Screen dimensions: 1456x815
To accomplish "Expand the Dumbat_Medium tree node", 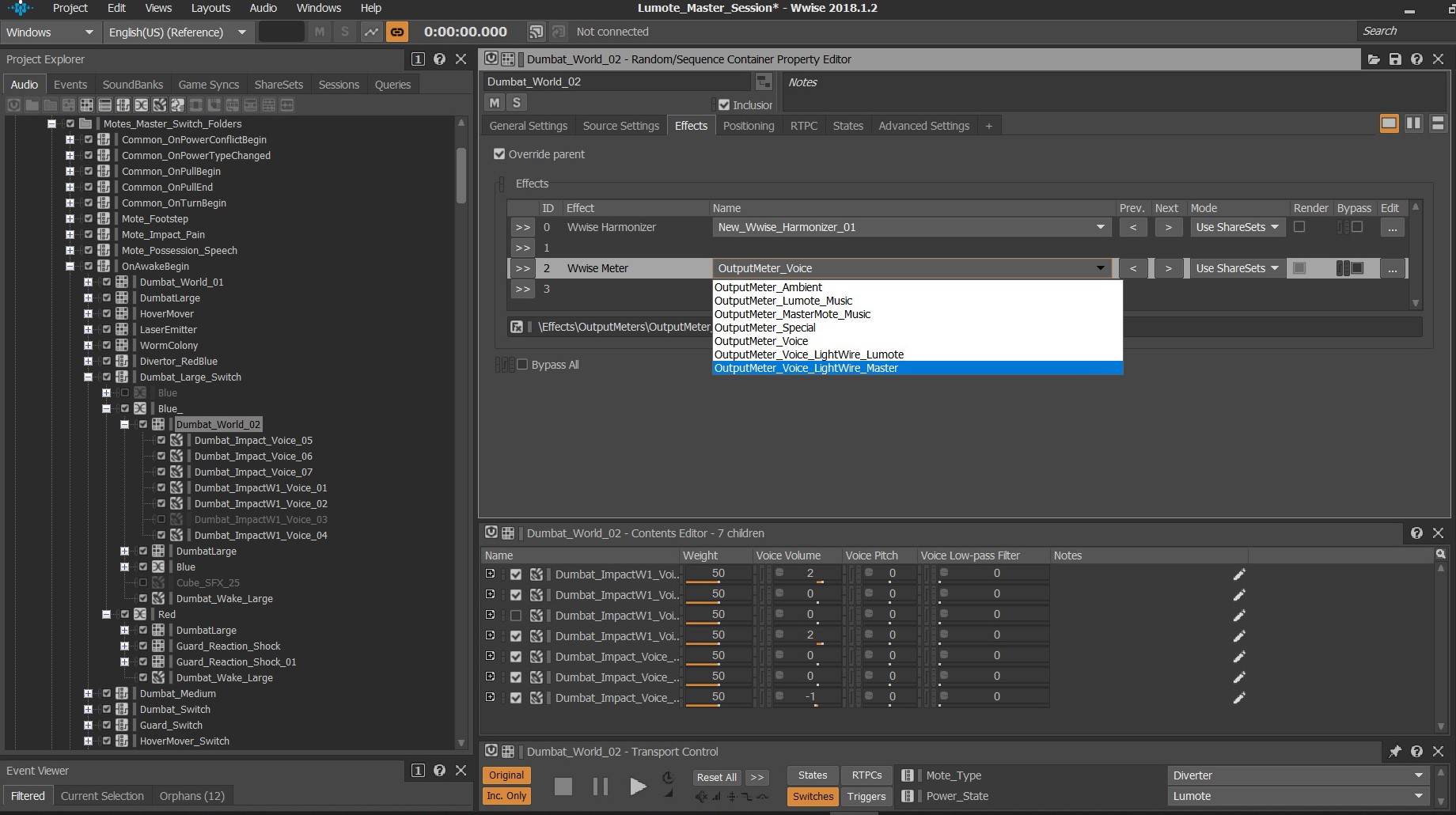I will click(89, 694).
